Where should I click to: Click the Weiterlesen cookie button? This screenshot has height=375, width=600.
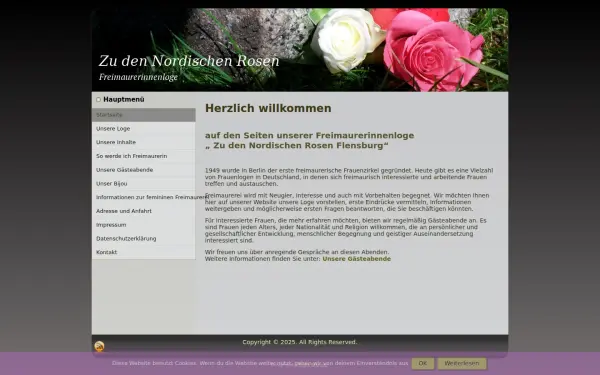point(462,364)
